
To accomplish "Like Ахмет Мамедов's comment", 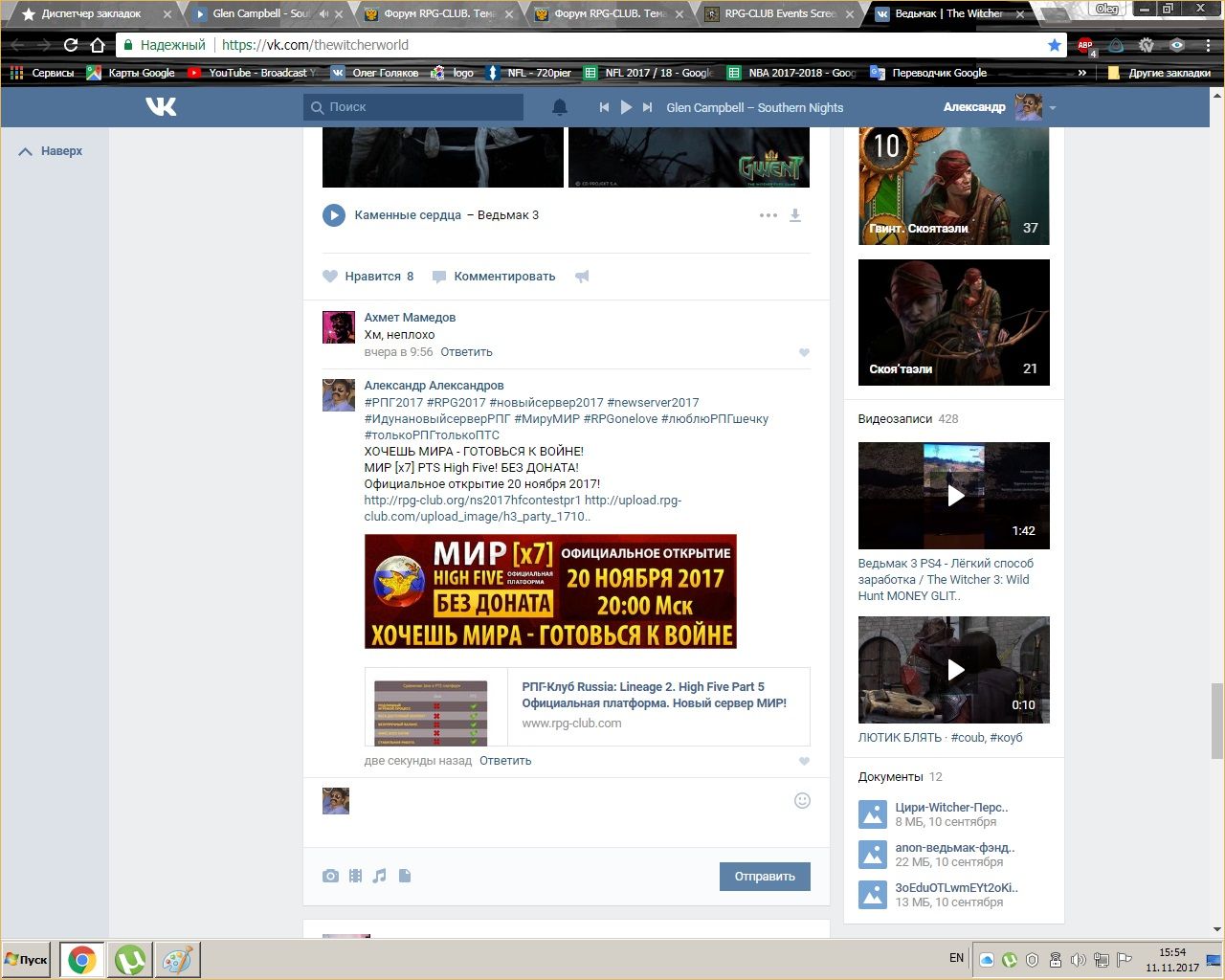I will (x=804, y=352).
